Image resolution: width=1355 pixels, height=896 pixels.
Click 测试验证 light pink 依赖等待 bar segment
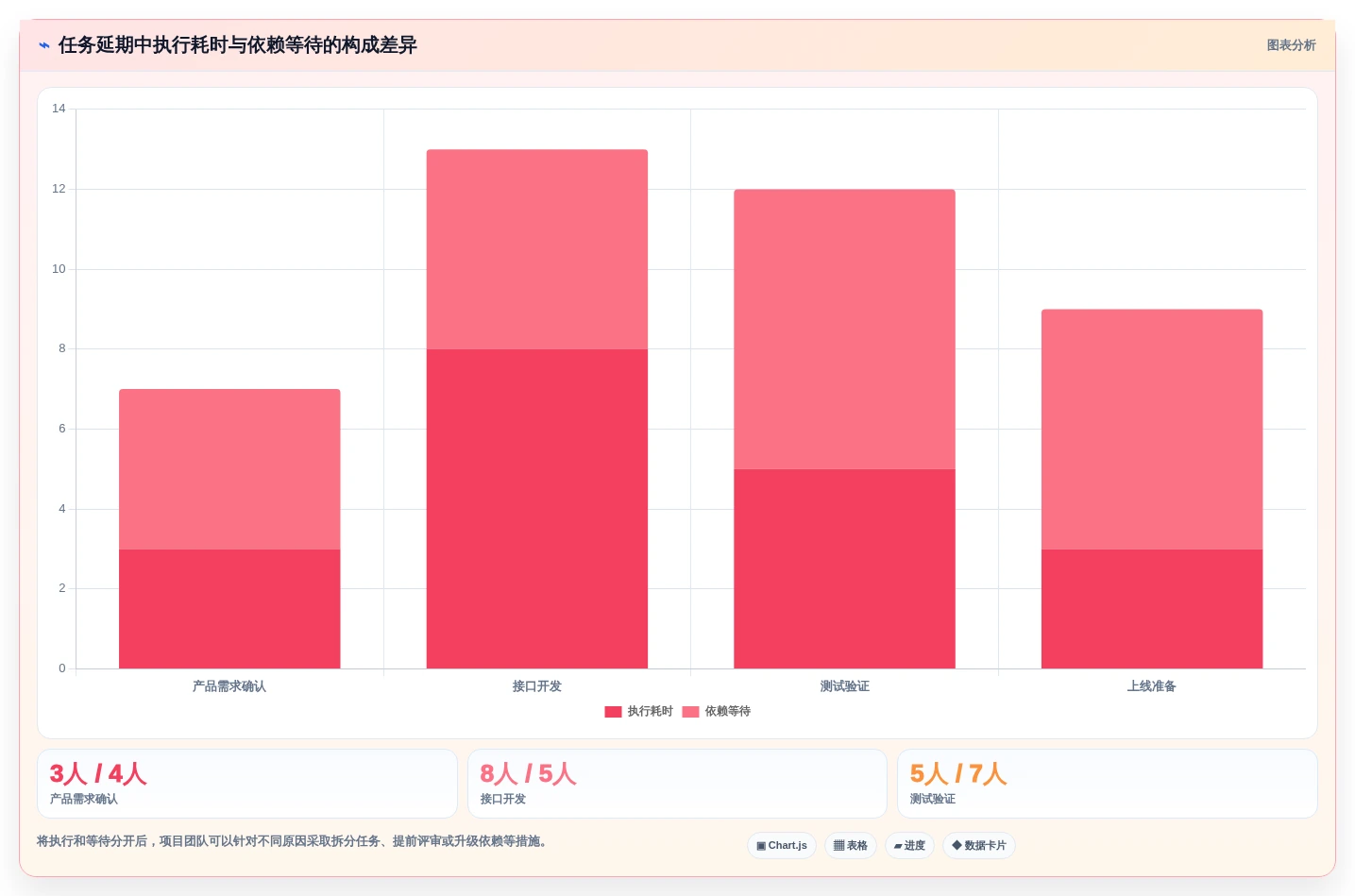click(844, 330)
